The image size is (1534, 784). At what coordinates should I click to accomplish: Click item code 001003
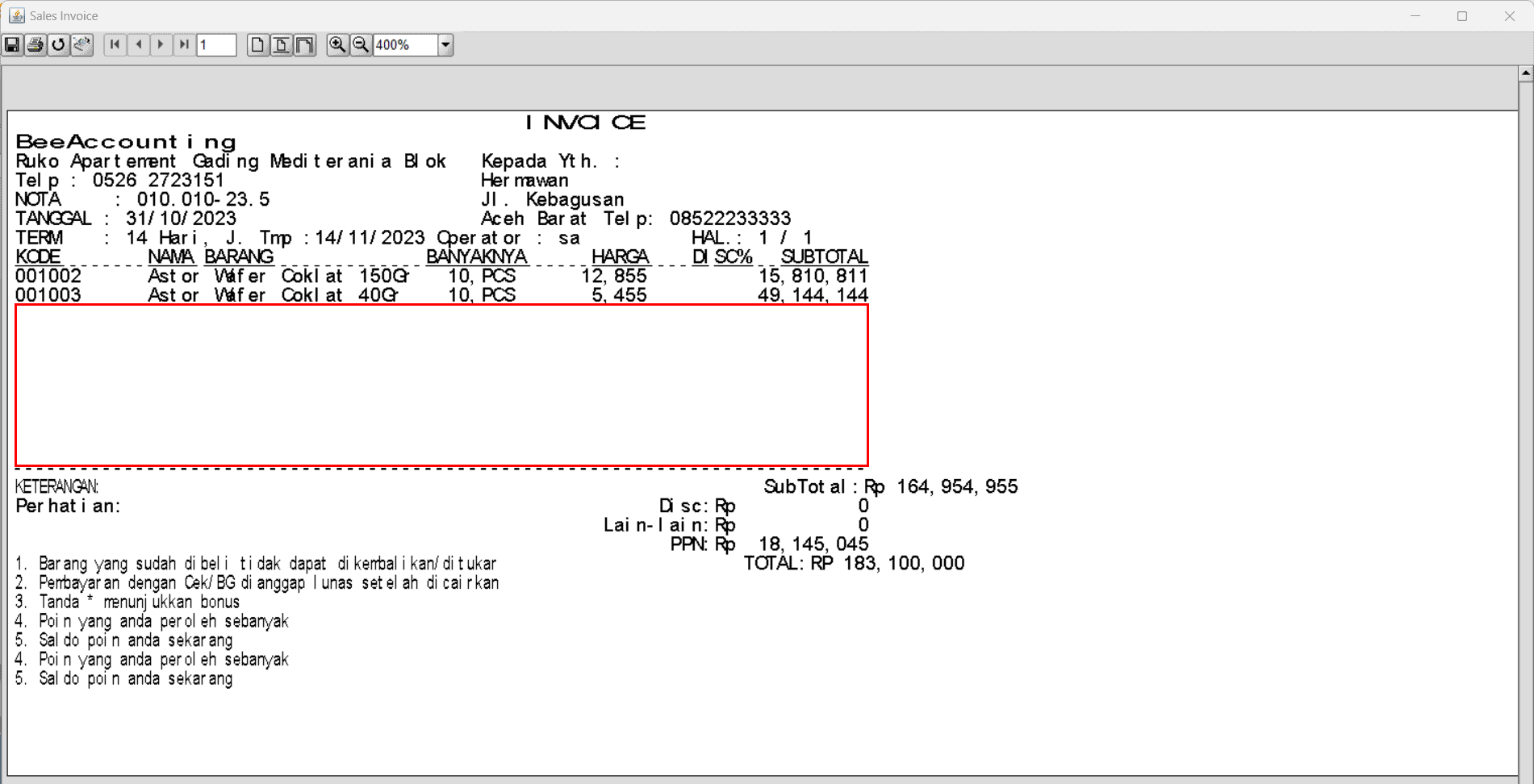click(48, 295)
